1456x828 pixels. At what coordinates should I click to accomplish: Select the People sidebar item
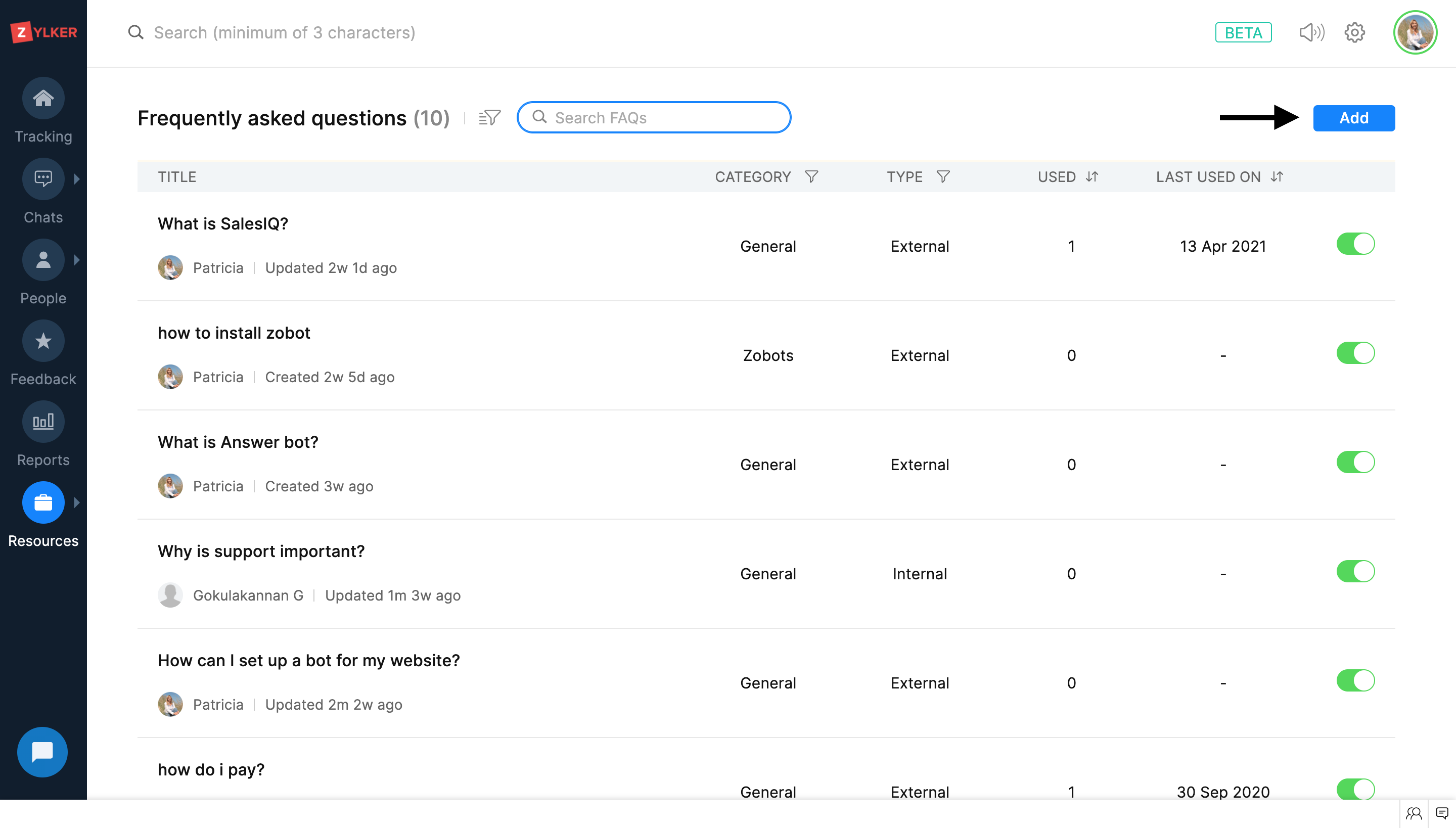pyautogui.click(x=42, y=260)
